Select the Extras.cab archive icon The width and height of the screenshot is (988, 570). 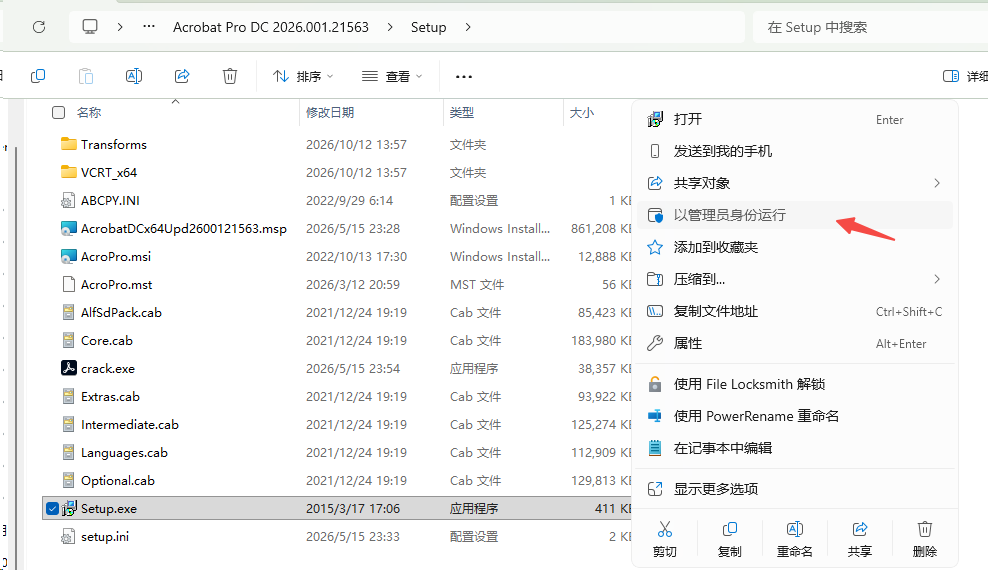(68, 397)
